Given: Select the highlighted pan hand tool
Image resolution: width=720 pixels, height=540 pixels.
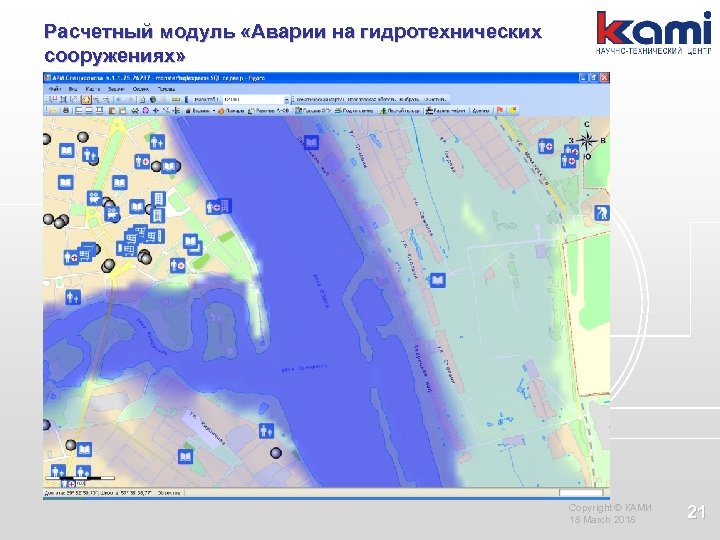Looking at the screenshot, I should (x=86, y=99).
